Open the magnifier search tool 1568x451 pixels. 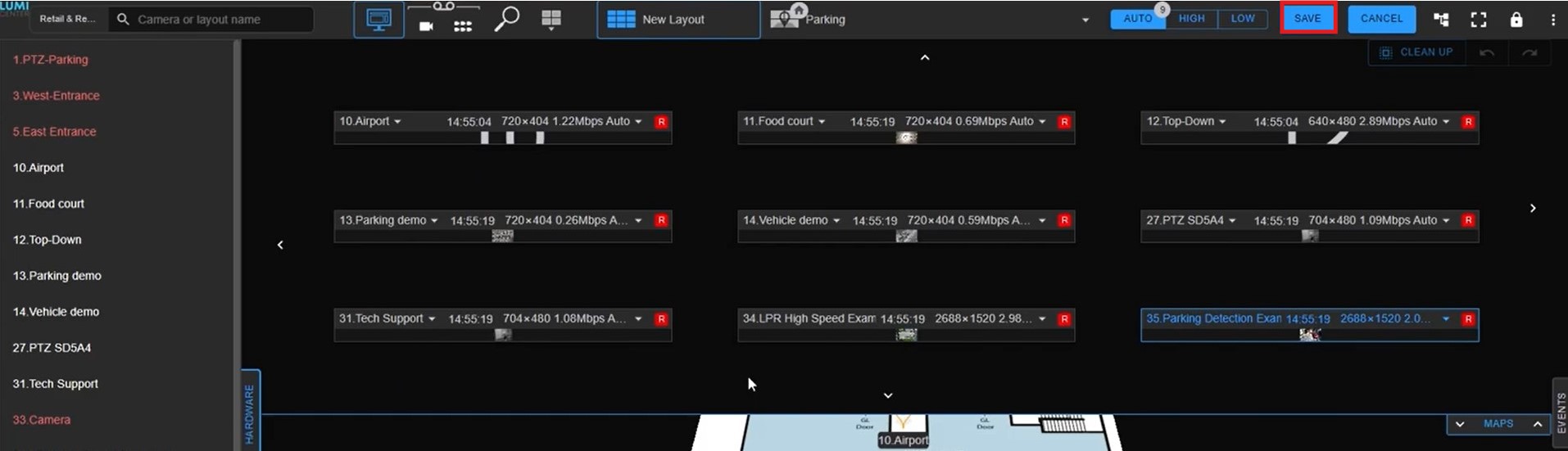tap(506, 18)
